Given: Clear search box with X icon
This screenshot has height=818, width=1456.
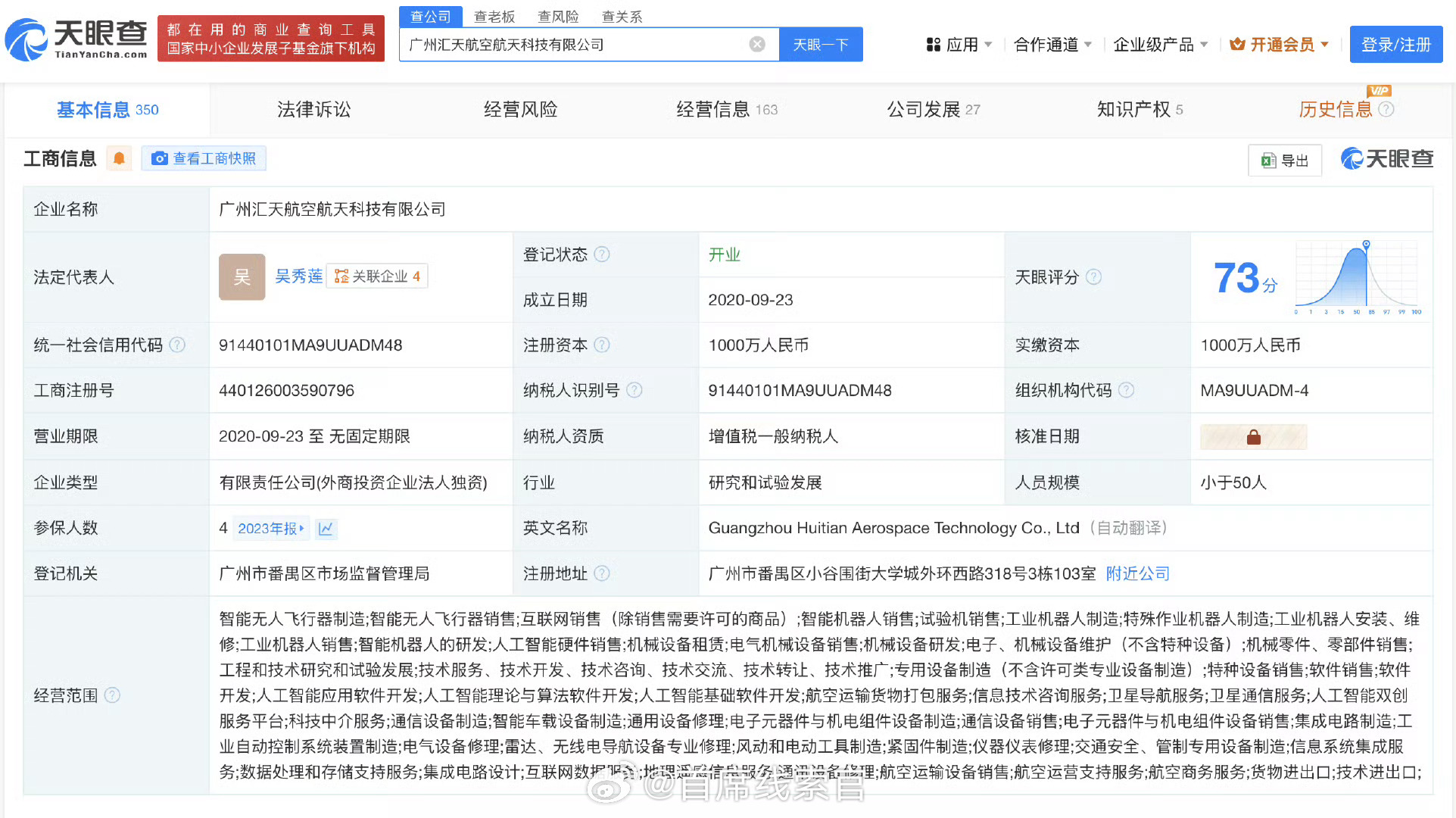Looking at the screenshot, I should tap(757, 45).
